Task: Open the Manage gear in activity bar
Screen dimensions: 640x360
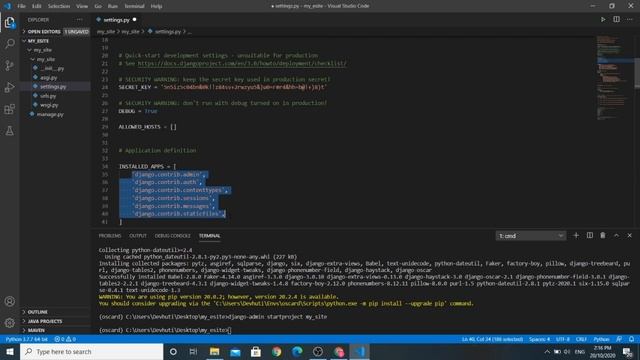Action: tap(9, 323)
